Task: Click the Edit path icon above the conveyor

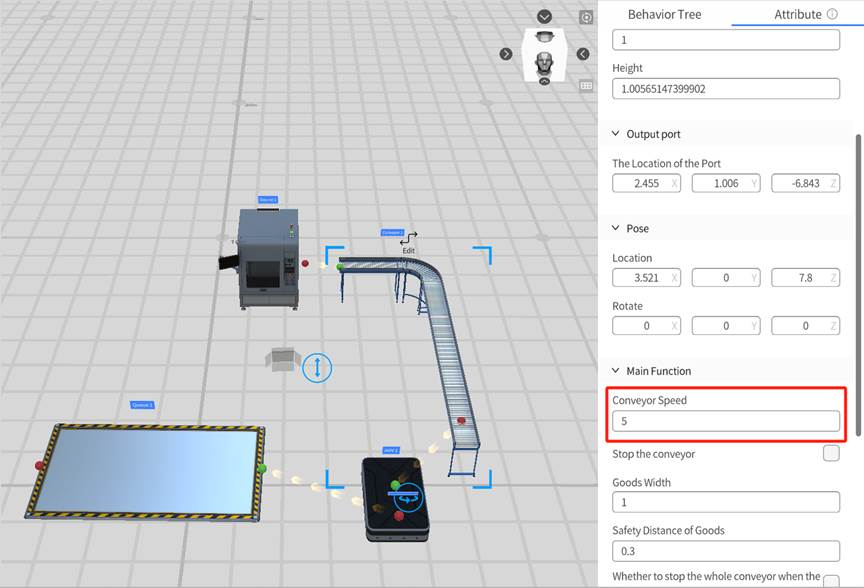Action: (x=408, y=239)
